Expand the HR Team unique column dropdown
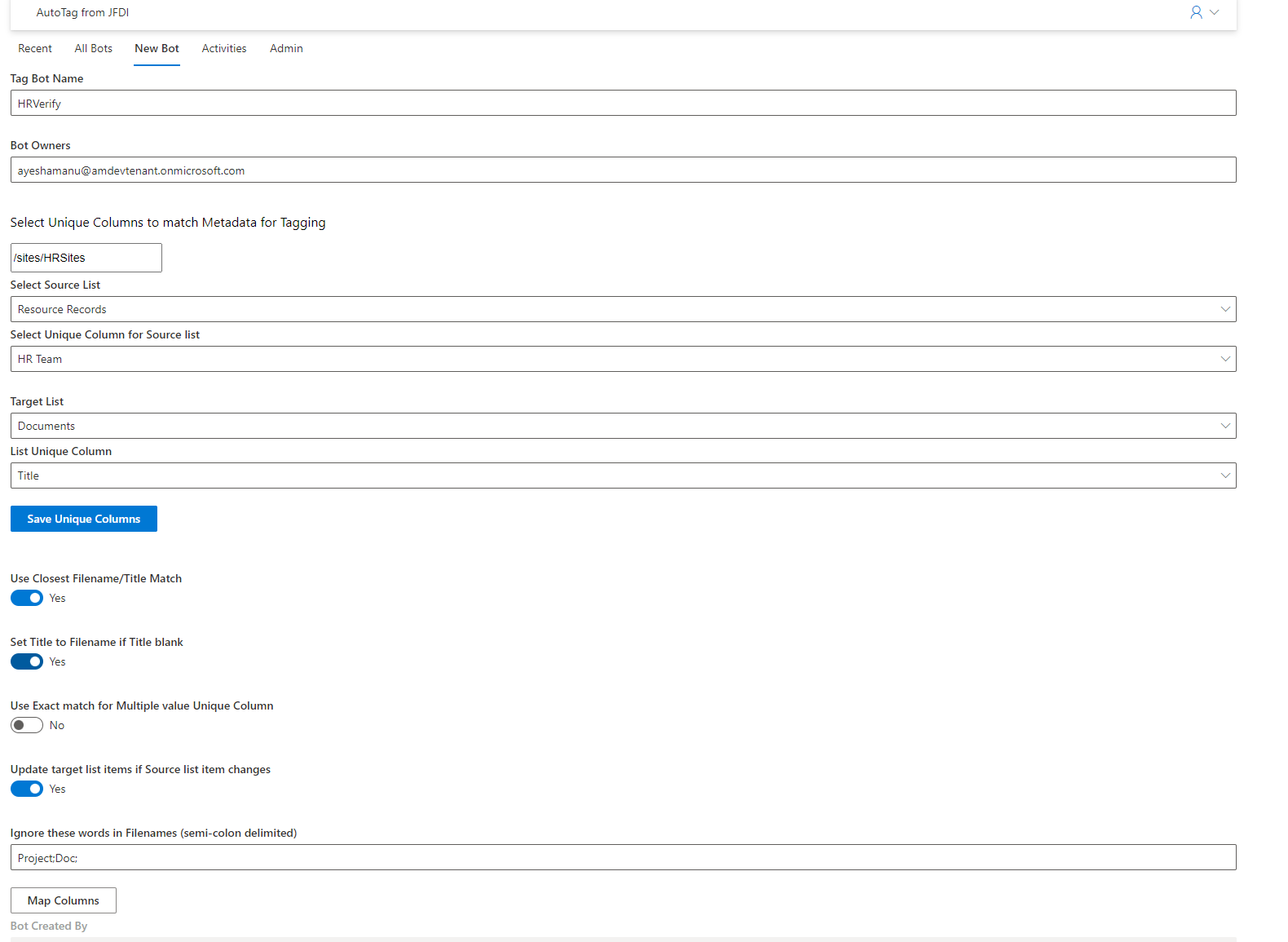 point(624,359)
